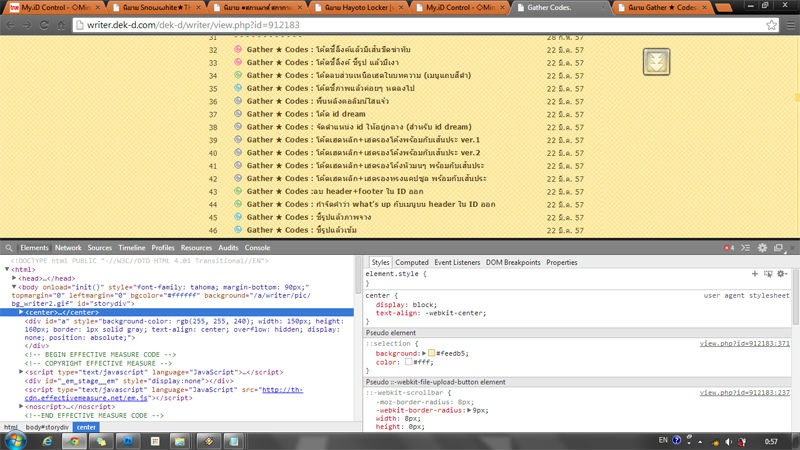Viewport: 800px width, 450px height.
Task: Open source link view.php?id=912183:237
Action: [744, 393]
